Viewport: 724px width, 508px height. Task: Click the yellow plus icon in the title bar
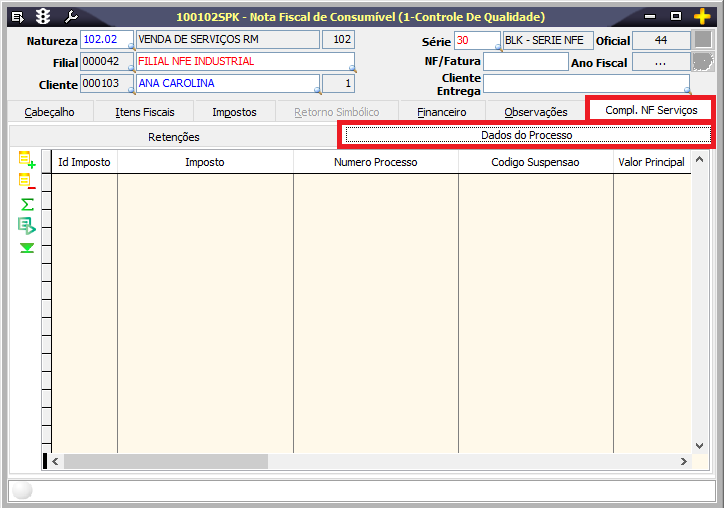(x=702, y=17)
